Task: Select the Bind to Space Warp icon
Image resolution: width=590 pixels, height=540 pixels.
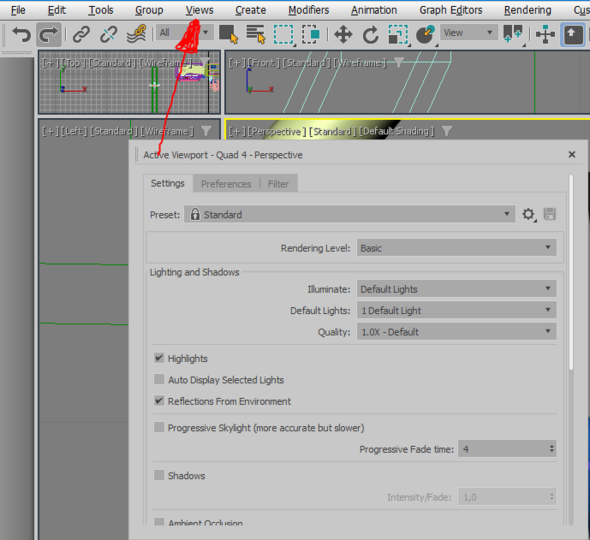Action: coord(136,34)
